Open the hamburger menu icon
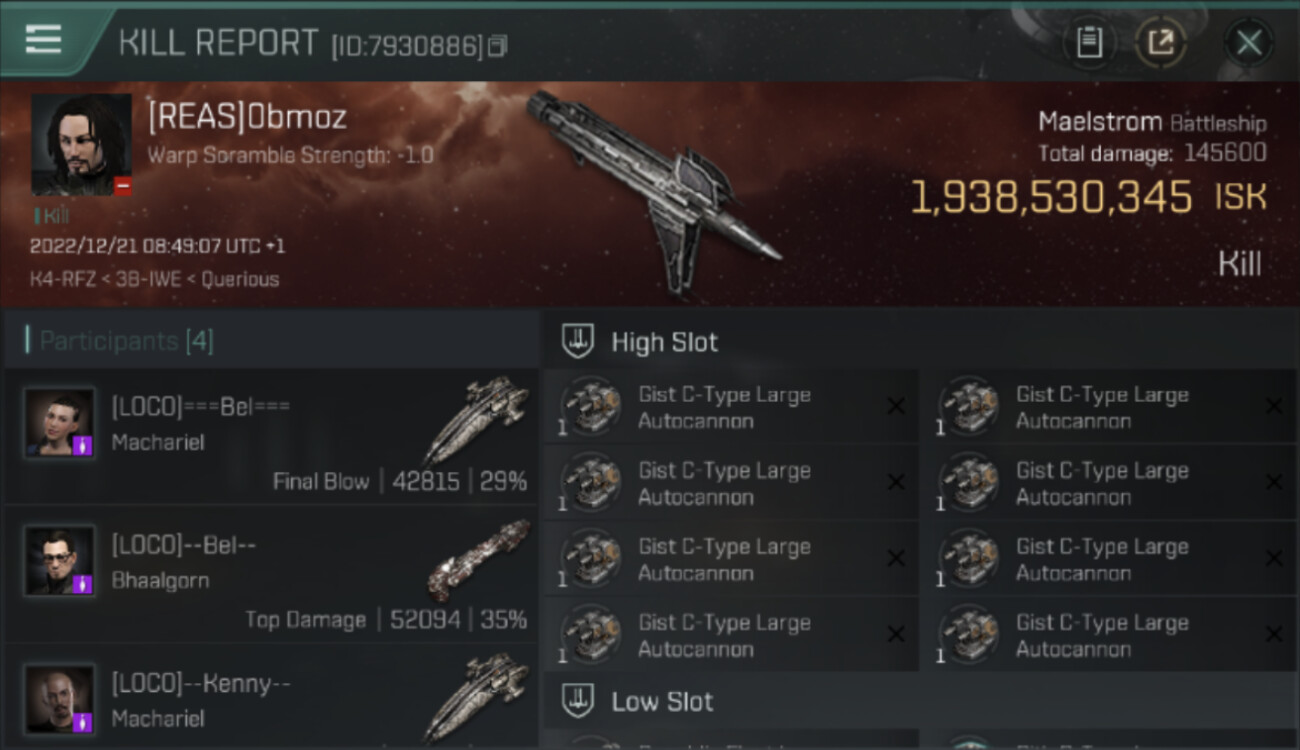 pyautogui.click(x=43, y=40)
